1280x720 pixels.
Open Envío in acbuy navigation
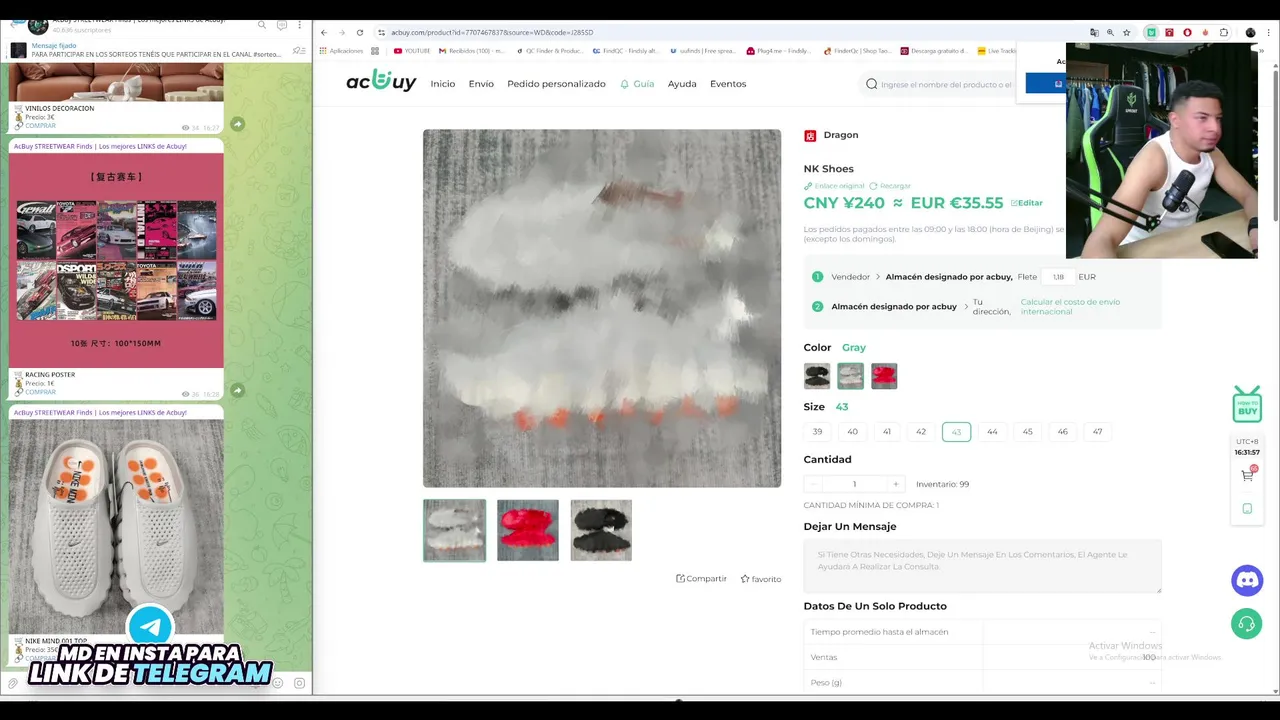coord(481,84)
